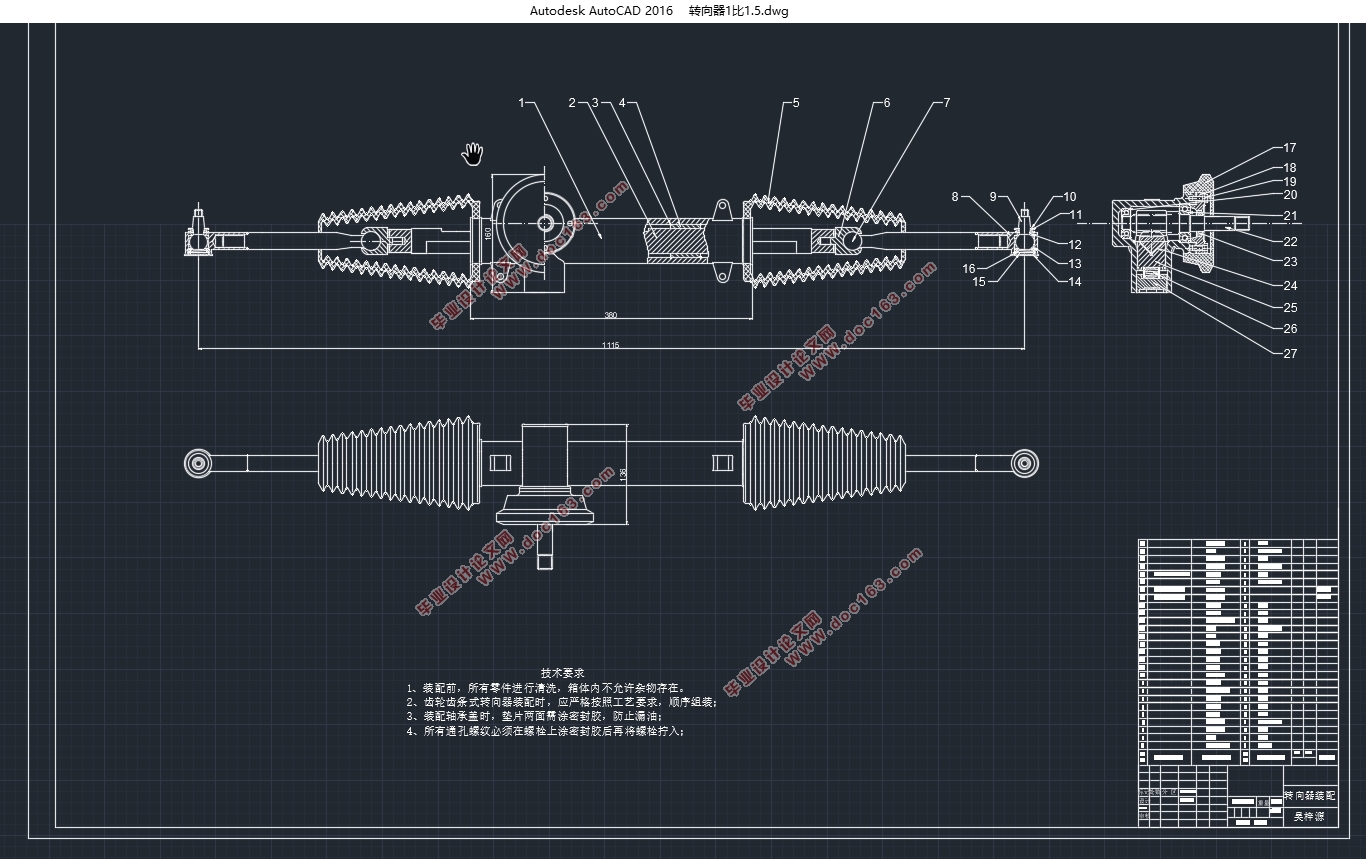Click part callout number 6
Image resolution: width=1366 pixels, height=859 pixels.
pyautogui.click(x=887, y=102)
